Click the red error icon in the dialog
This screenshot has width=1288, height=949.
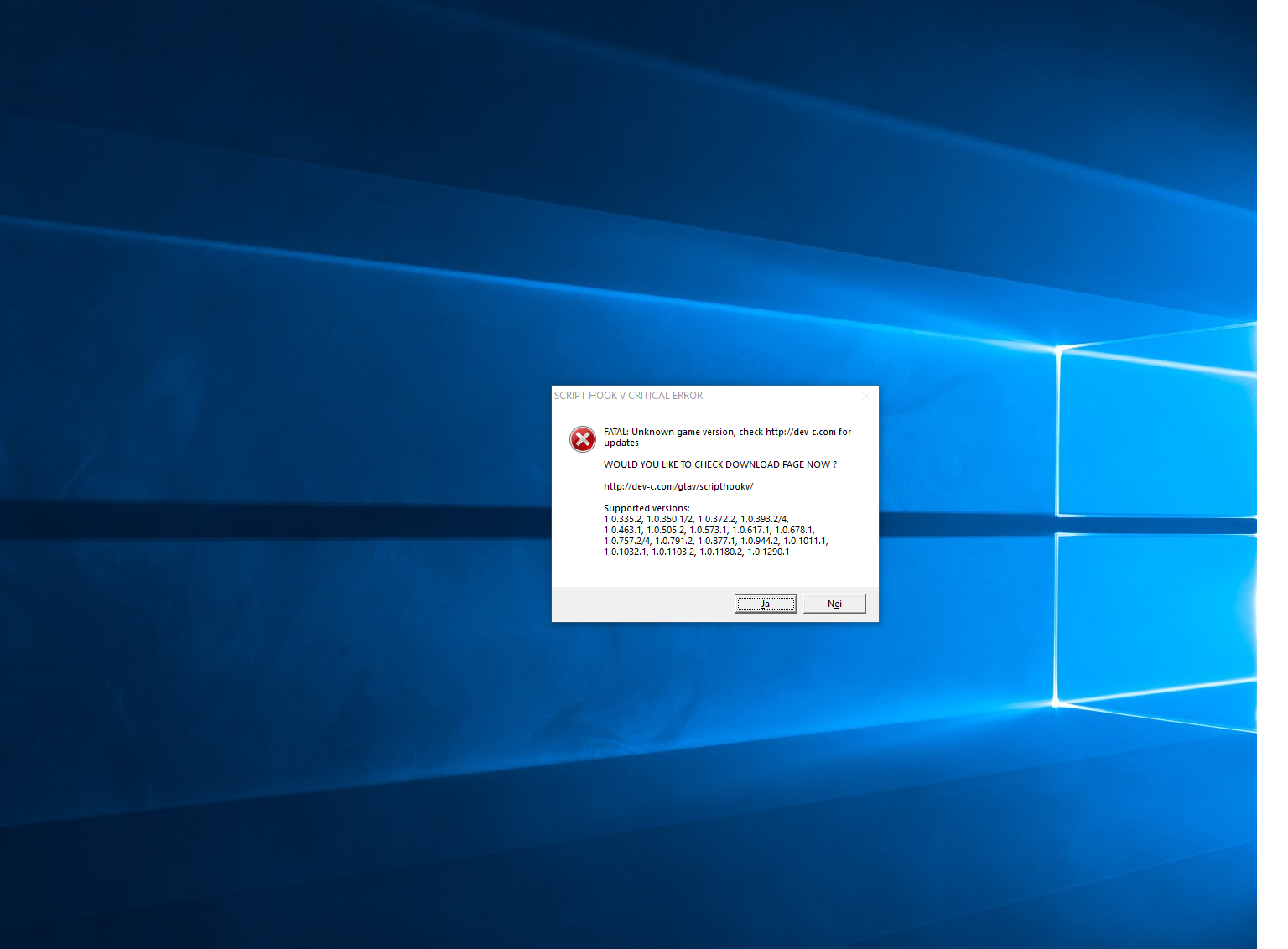[x=583, y=438]
